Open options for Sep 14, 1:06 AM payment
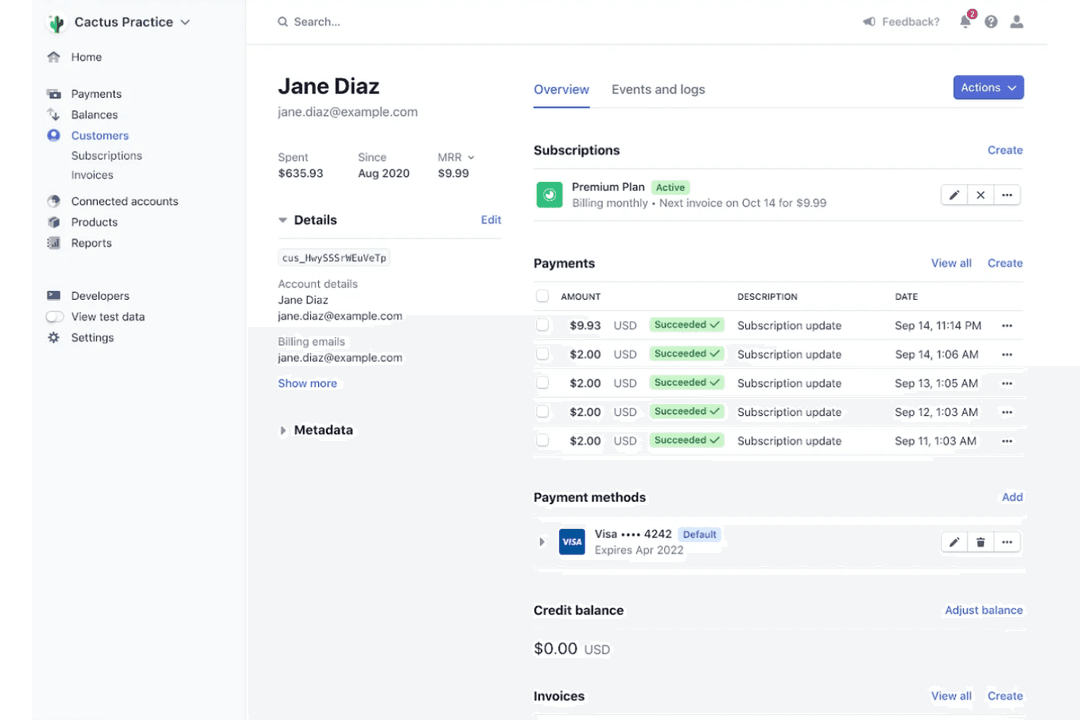The width and height of the screenshot is (1080, 720). point(1007,354)
